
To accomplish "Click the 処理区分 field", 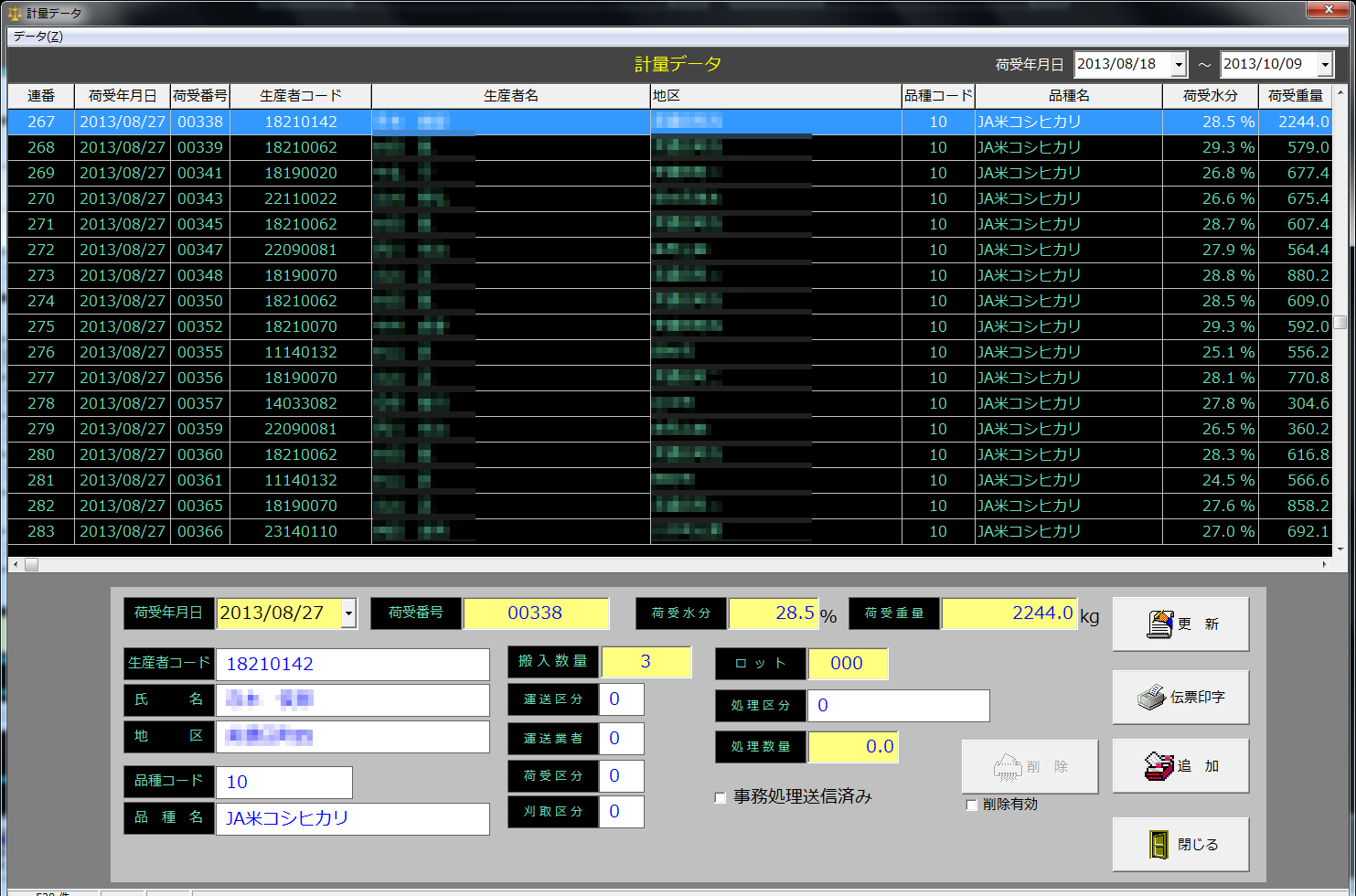I will pyautogui.click(x=898, y=706).
